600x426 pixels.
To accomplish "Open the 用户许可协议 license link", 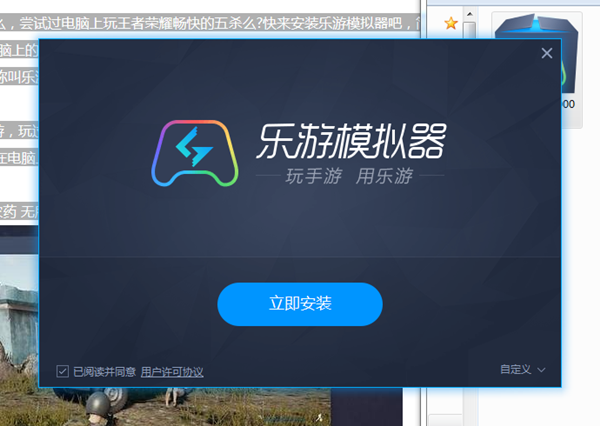I will coord(172,372).
